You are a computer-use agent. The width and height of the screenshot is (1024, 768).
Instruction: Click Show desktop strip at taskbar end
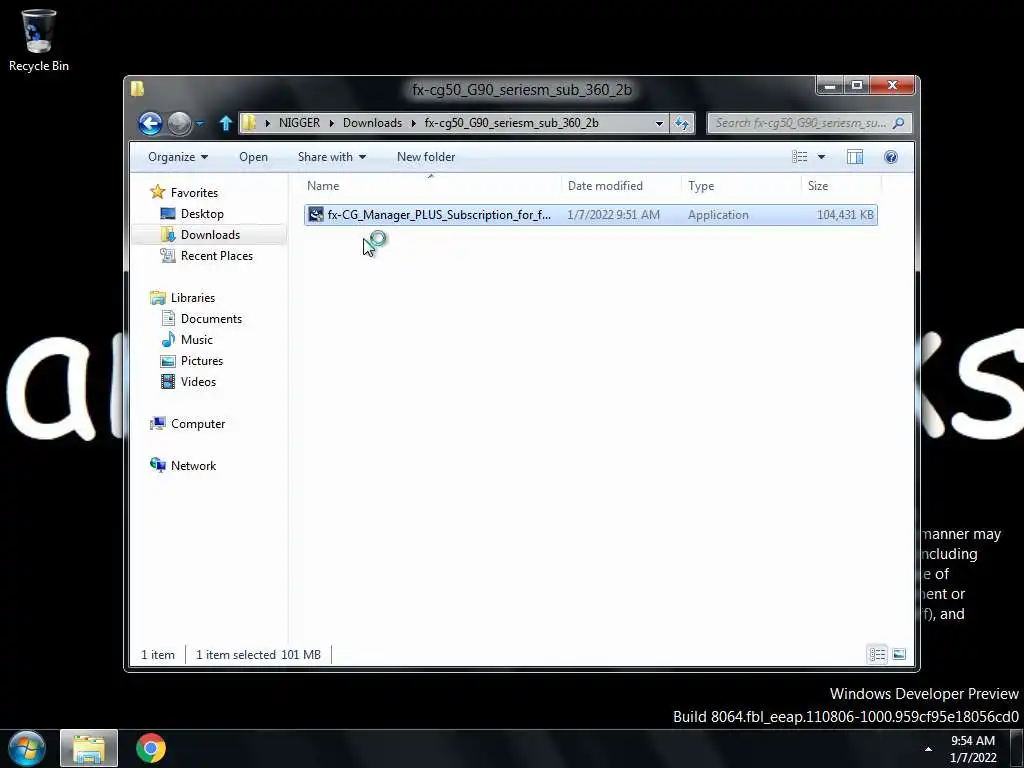[x=1016, y=748]
